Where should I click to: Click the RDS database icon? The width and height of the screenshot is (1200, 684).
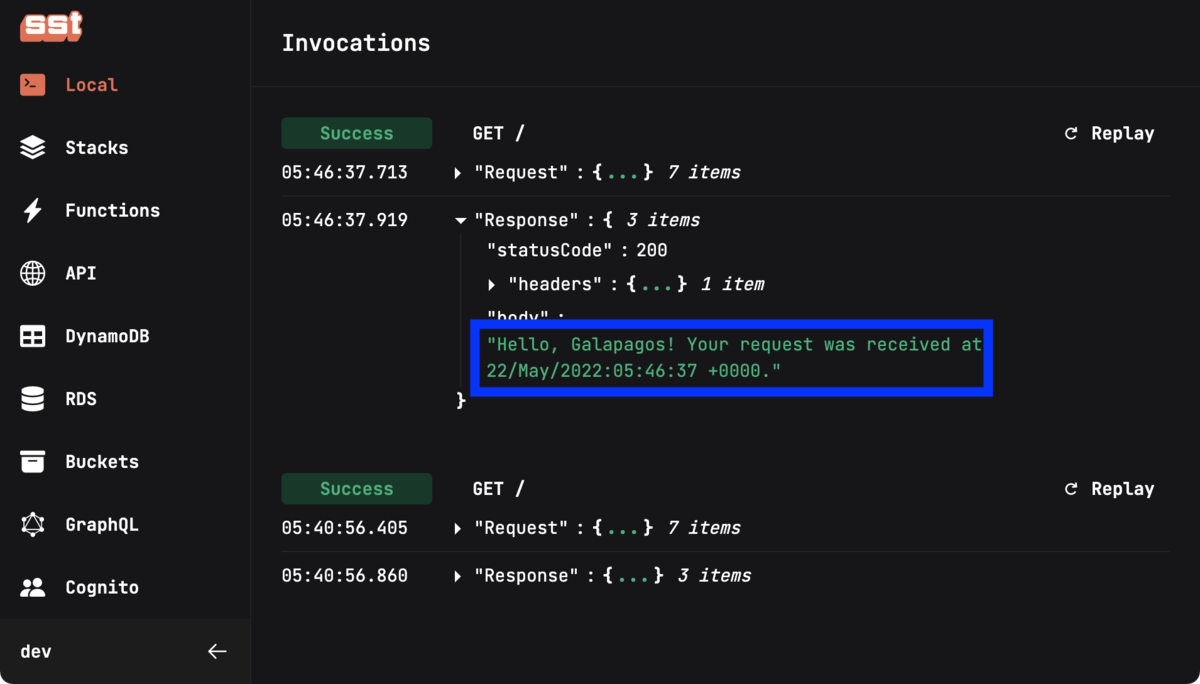32,398
